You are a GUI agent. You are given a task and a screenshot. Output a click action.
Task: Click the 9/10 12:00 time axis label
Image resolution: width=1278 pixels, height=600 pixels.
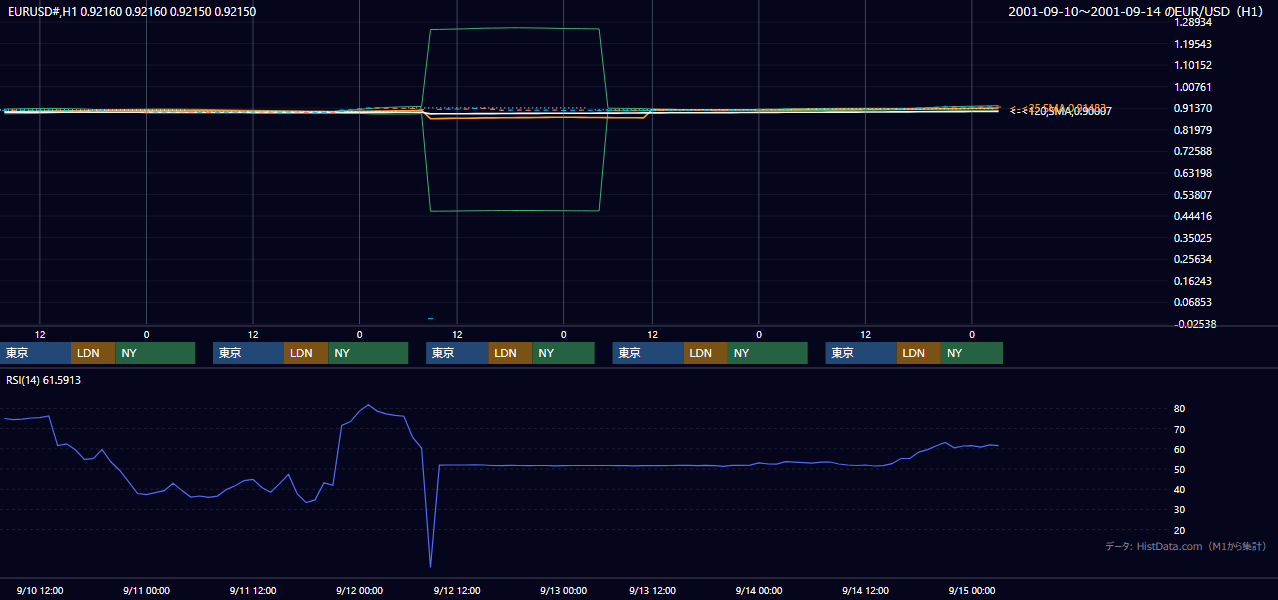click(41, 590)
